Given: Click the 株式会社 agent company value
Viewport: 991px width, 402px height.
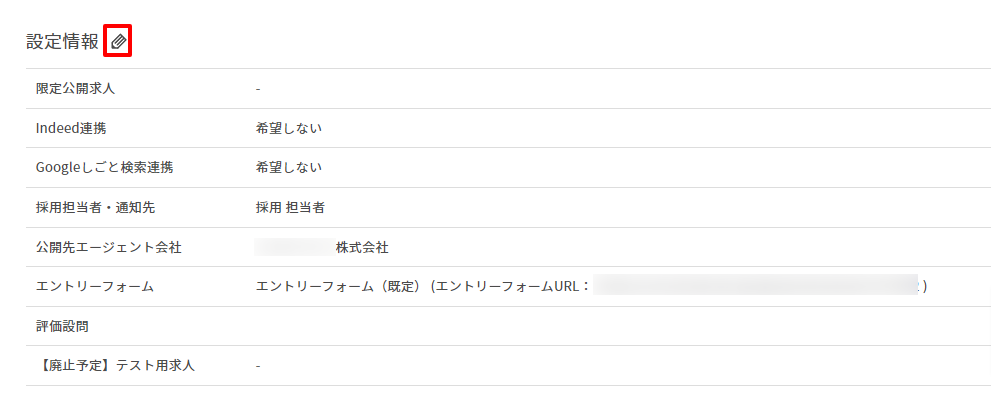Looking at the screenshot, I should (x=362, y=247).
